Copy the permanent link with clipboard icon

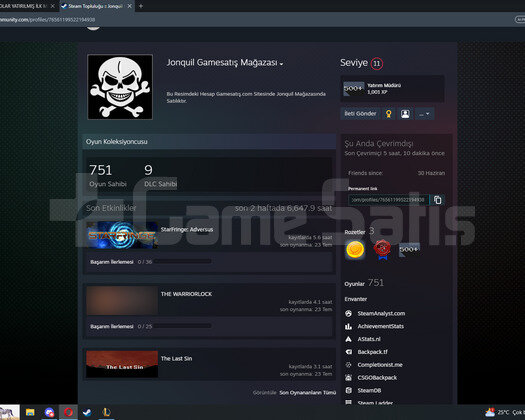[437, 200]
